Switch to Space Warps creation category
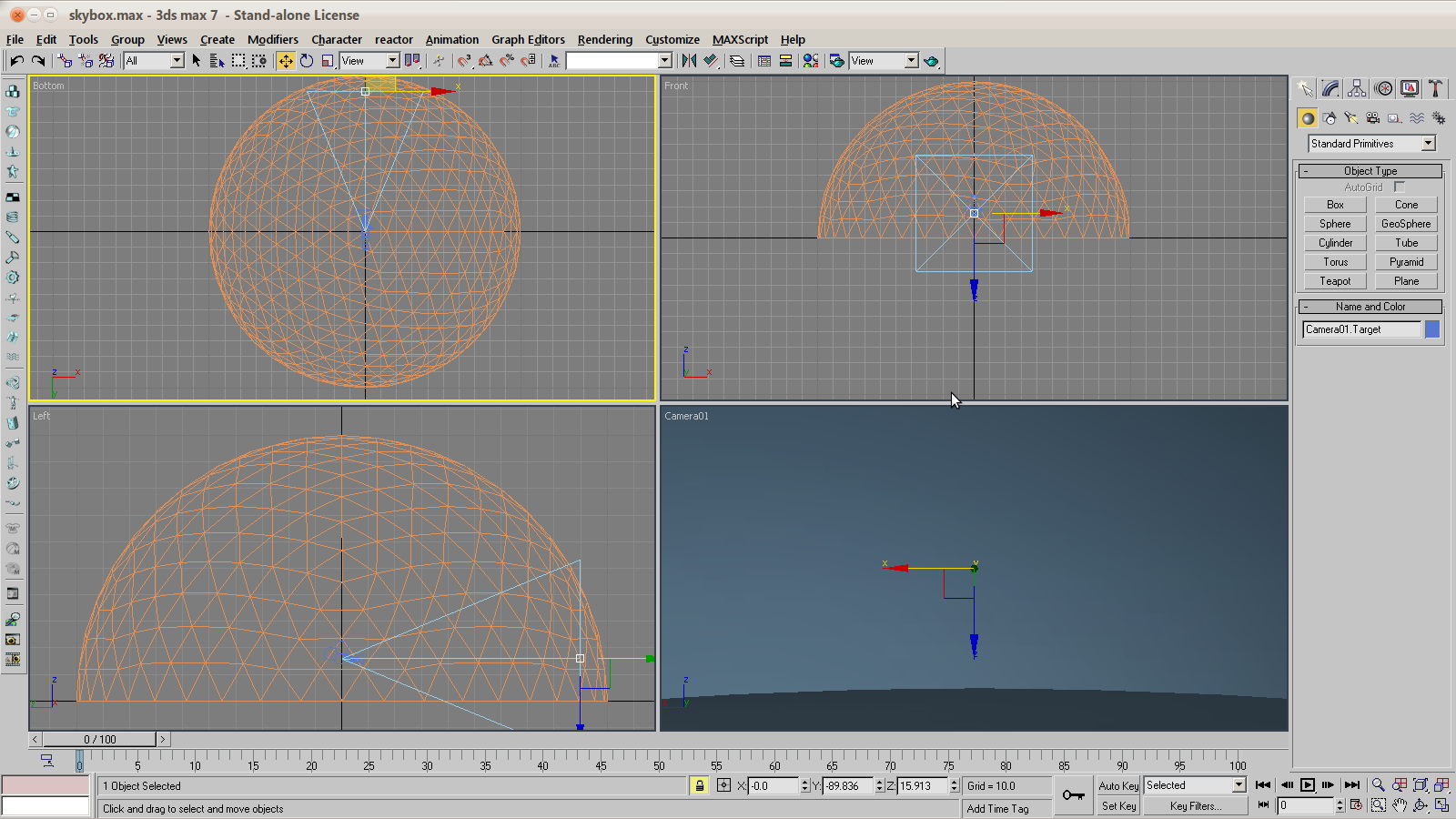Viewport: 1456px width, 819px height. [1417, 118]
